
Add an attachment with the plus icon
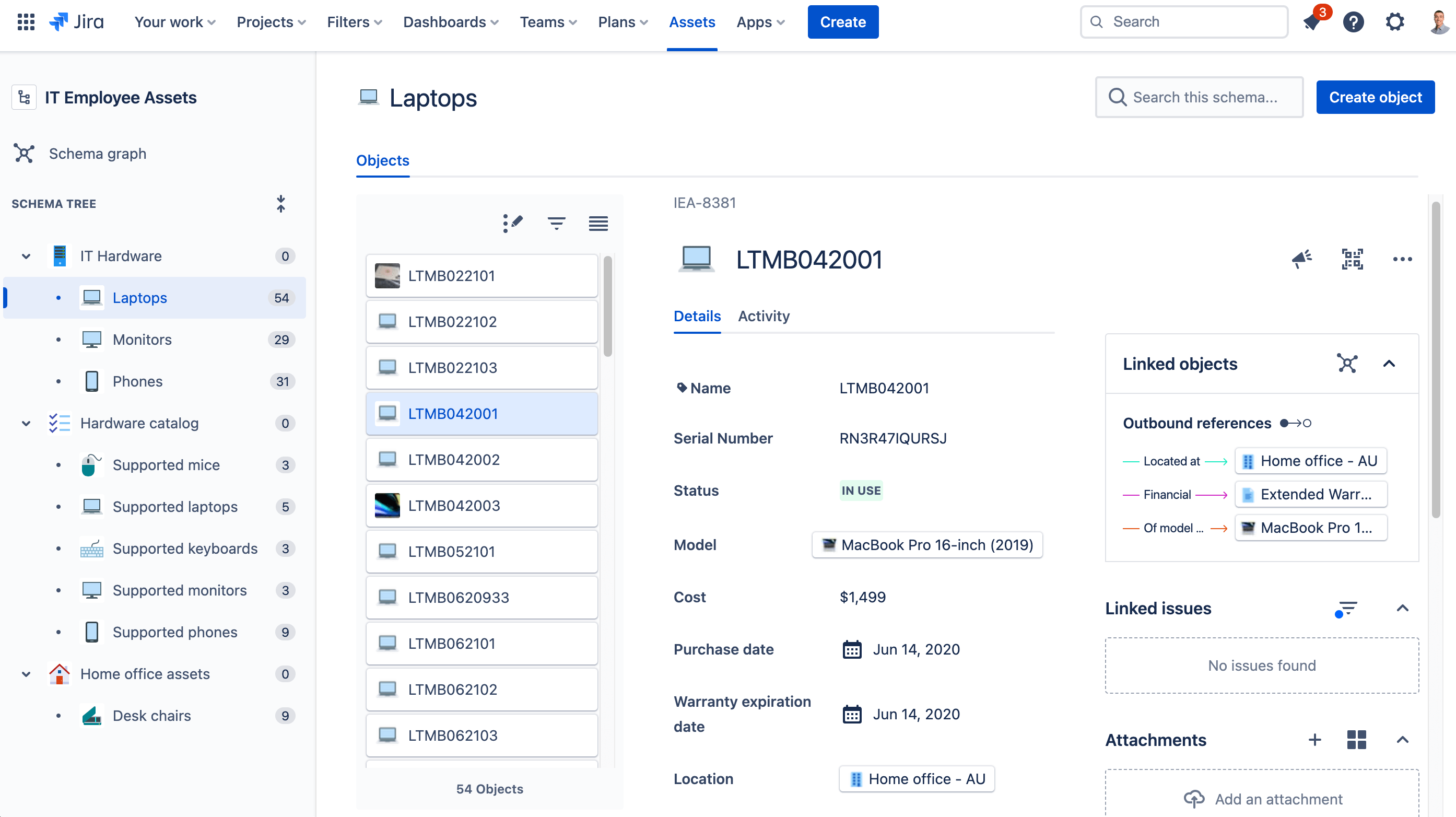click(x=1316, y=740)
